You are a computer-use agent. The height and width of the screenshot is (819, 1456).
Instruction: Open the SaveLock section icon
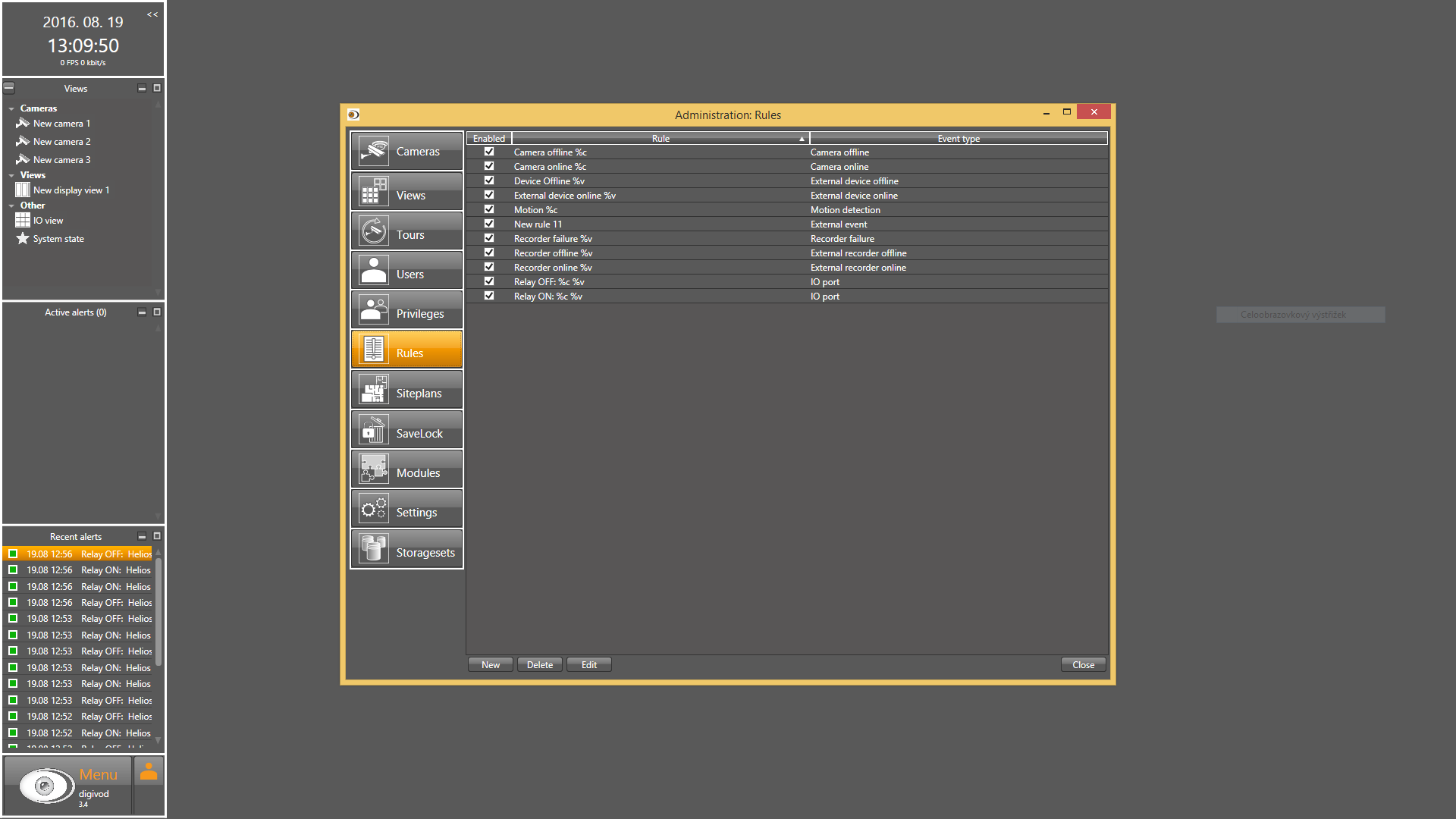coord(374,430)
